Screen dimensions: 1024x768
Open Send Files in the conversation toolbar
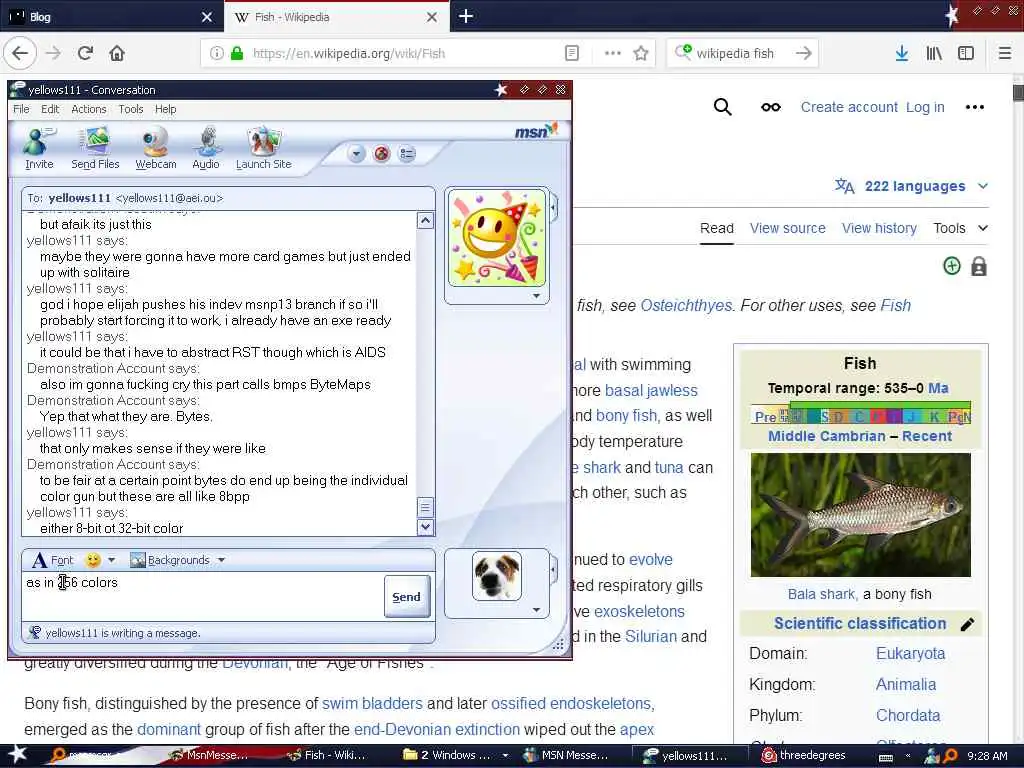click(x=95, y=148)
